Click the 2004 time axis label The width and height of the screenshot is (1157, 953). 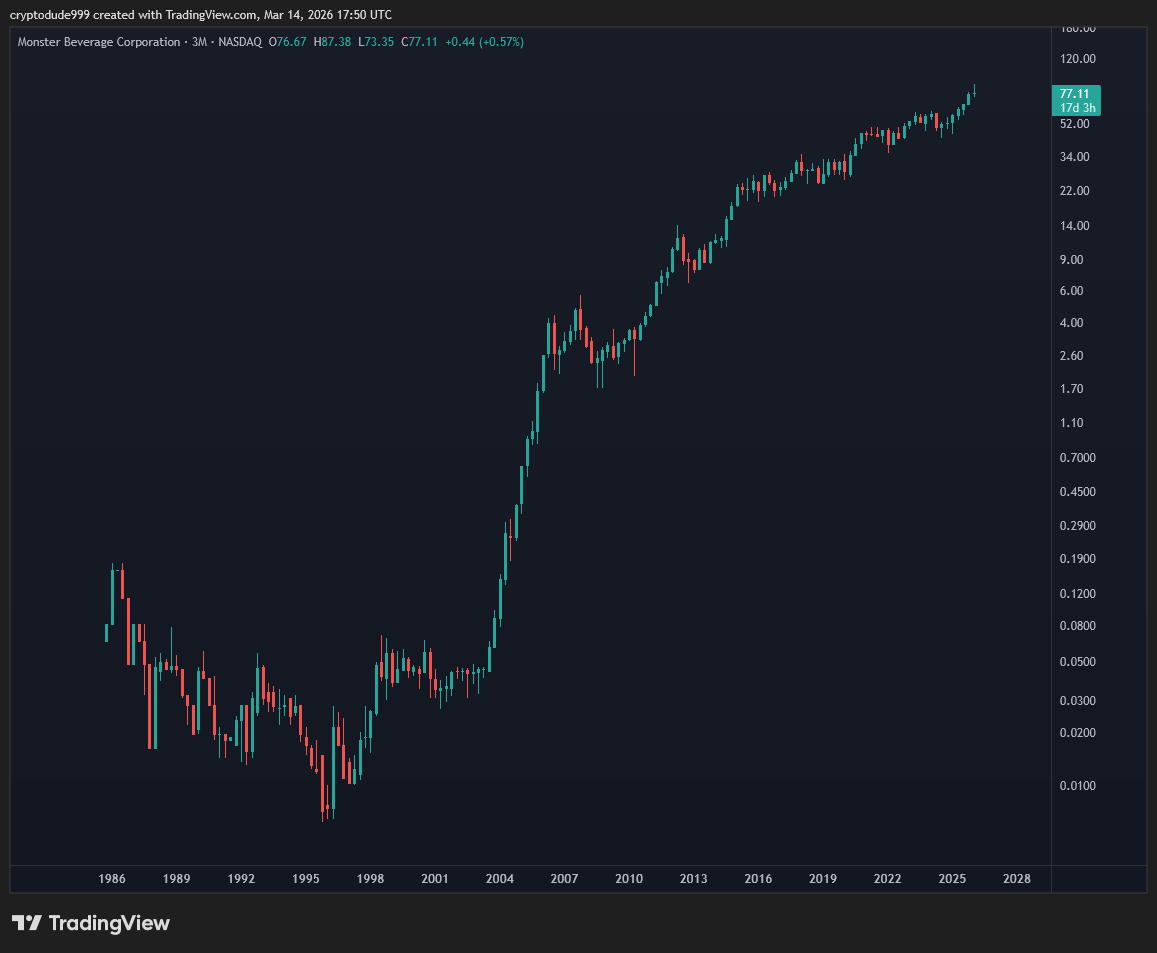[x=500, y=879]
